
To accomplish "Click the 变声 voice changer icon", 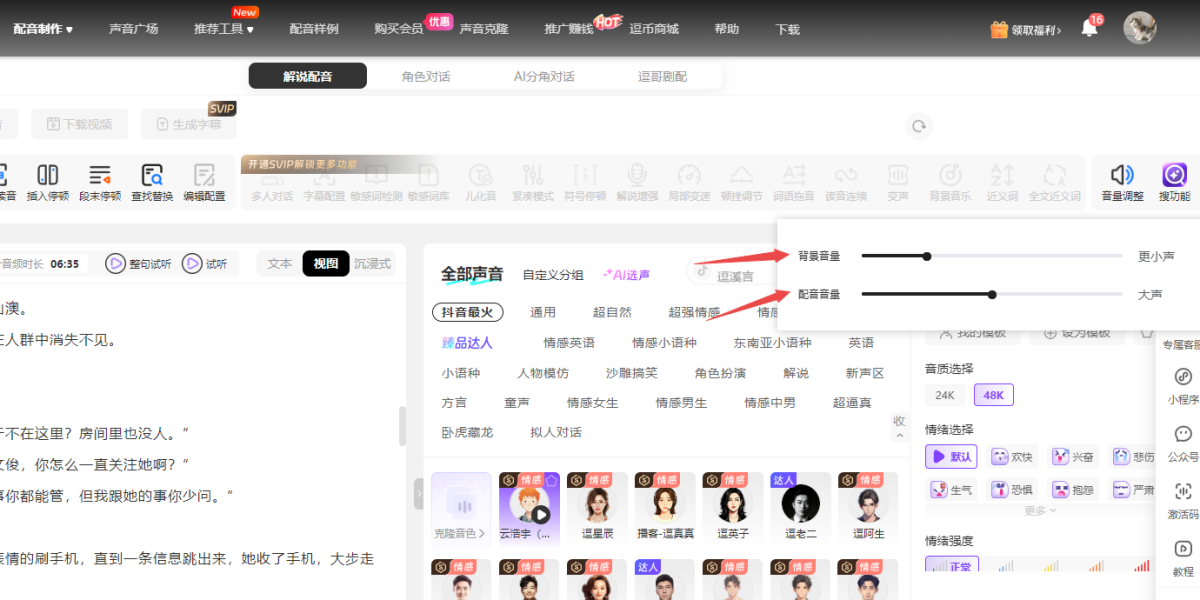I will (x=898, y=175).
